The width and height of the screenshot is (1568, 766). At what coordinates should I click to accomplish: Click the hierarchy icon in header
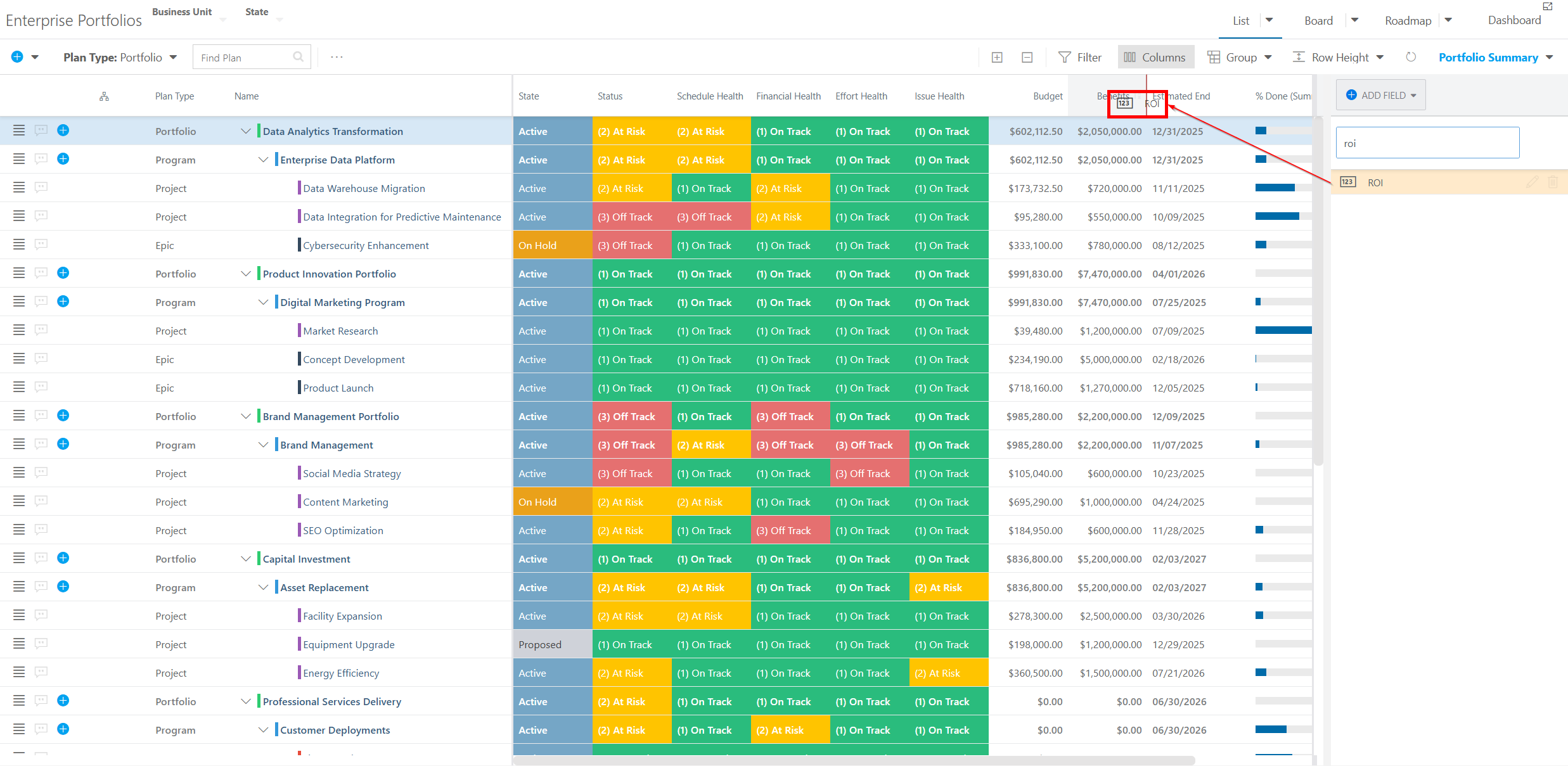[x=104, y=96]
